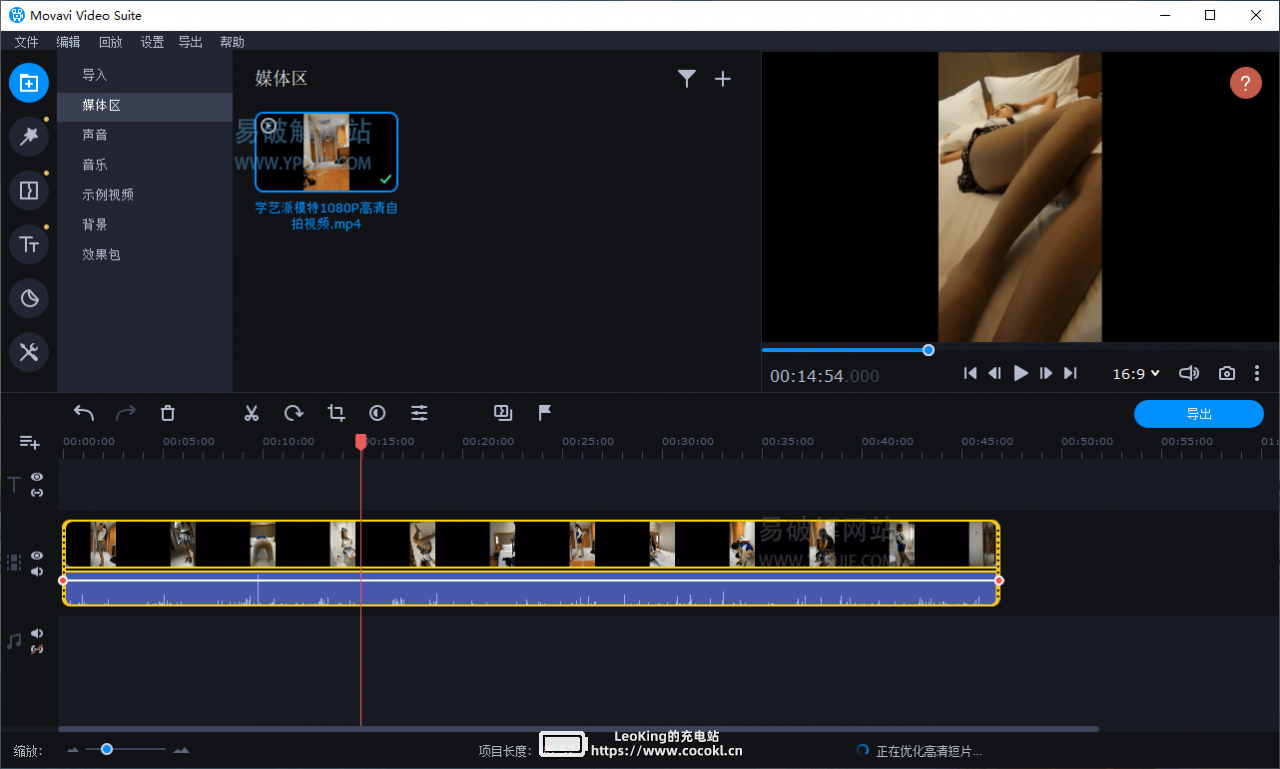
Task: Click the picture-in-picture overlay icon
Action: pos(503,413)
